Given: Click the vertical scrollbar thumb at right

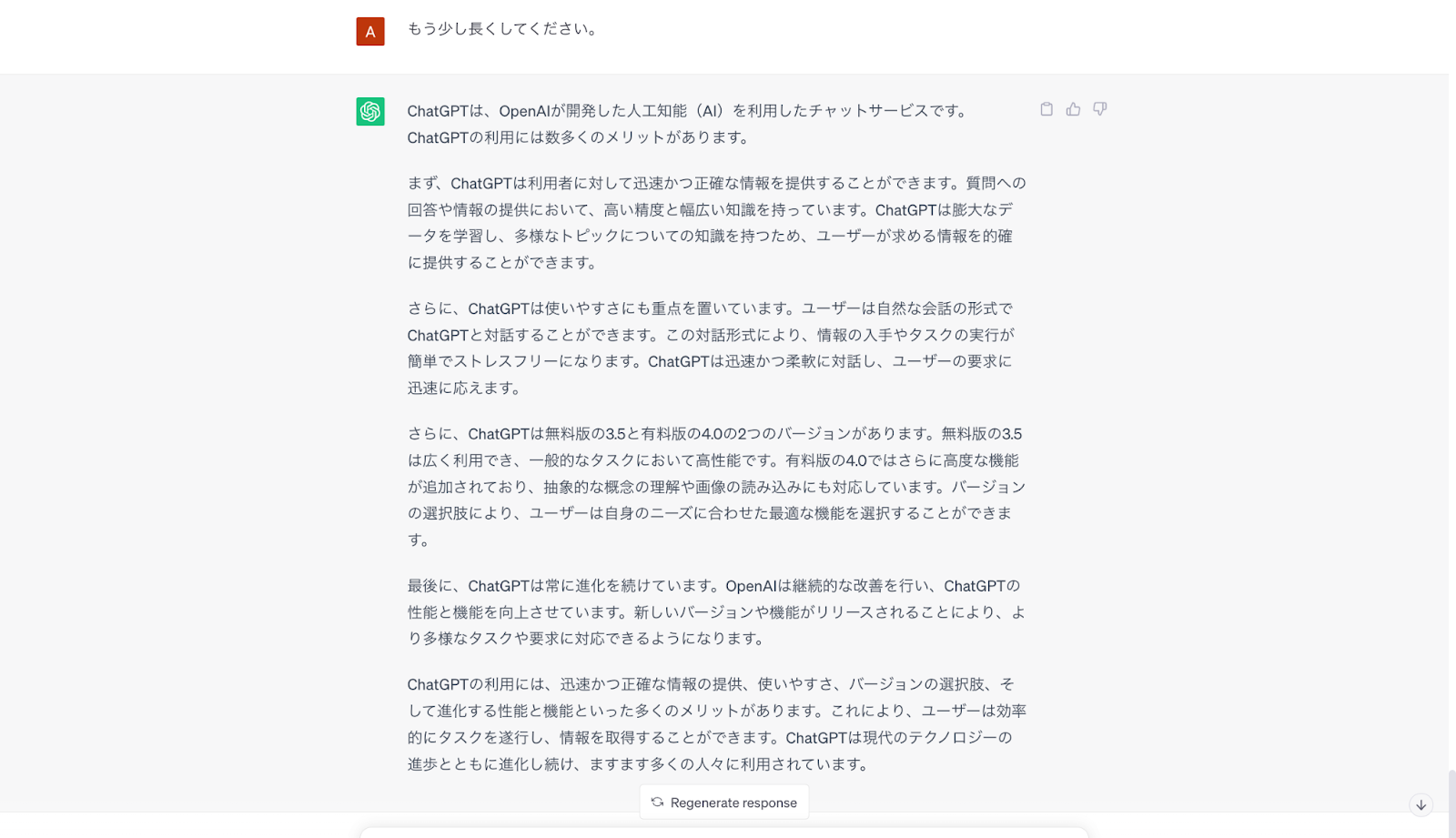Looking at the screenshot, I should pyautogui.click(x=1451, y=803).
